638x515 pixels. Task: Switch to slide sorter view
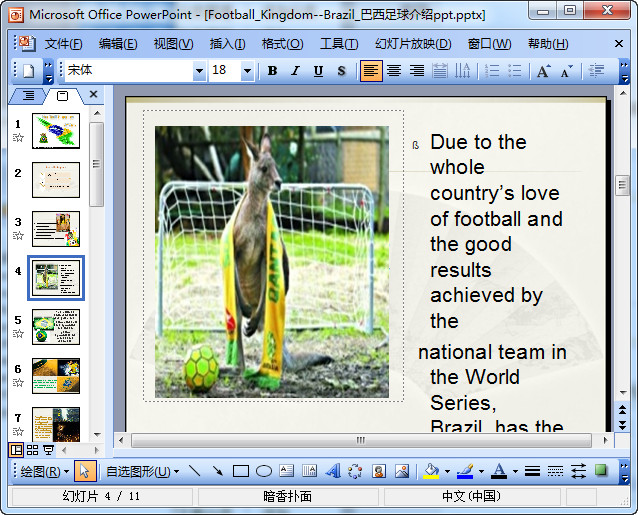(33, 450)
